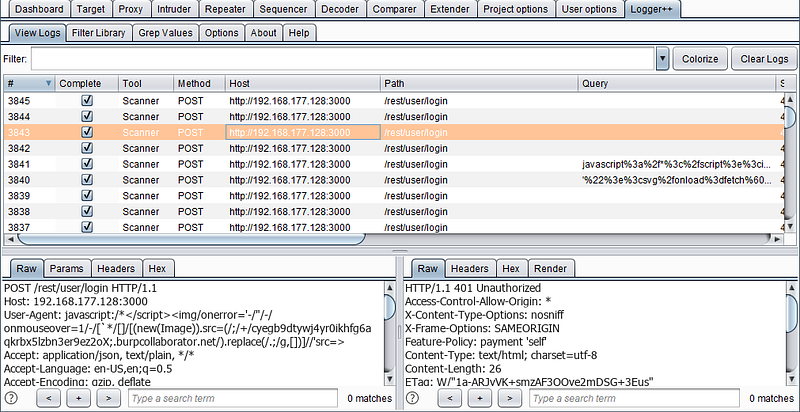
Task: Open the Grep Values sub-tab
Action: pos(165,33)
